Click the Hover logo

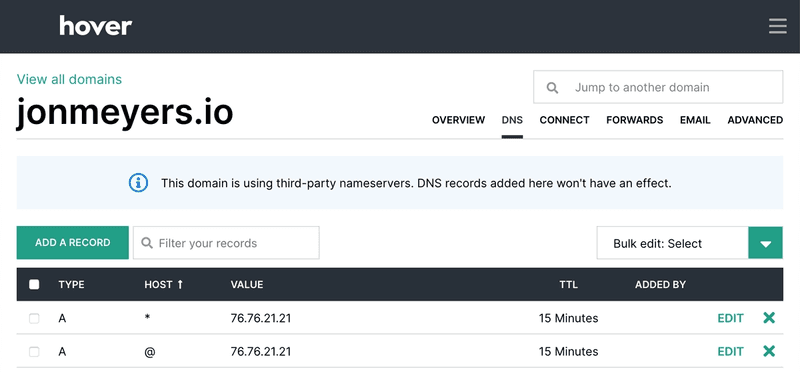click(x=95, y=26)
